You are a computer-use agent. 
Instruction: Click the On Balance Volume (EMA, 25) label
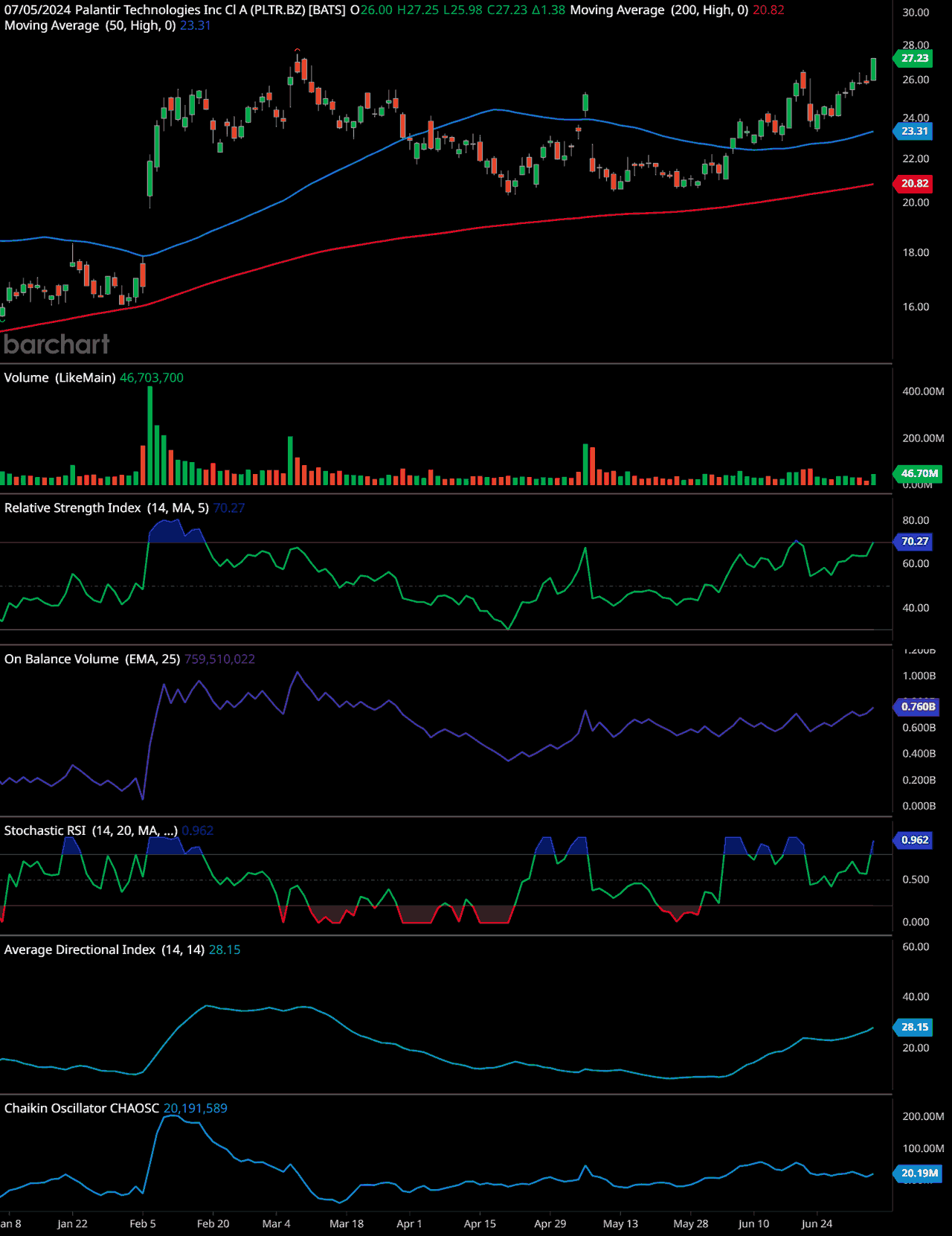point(92,659)
